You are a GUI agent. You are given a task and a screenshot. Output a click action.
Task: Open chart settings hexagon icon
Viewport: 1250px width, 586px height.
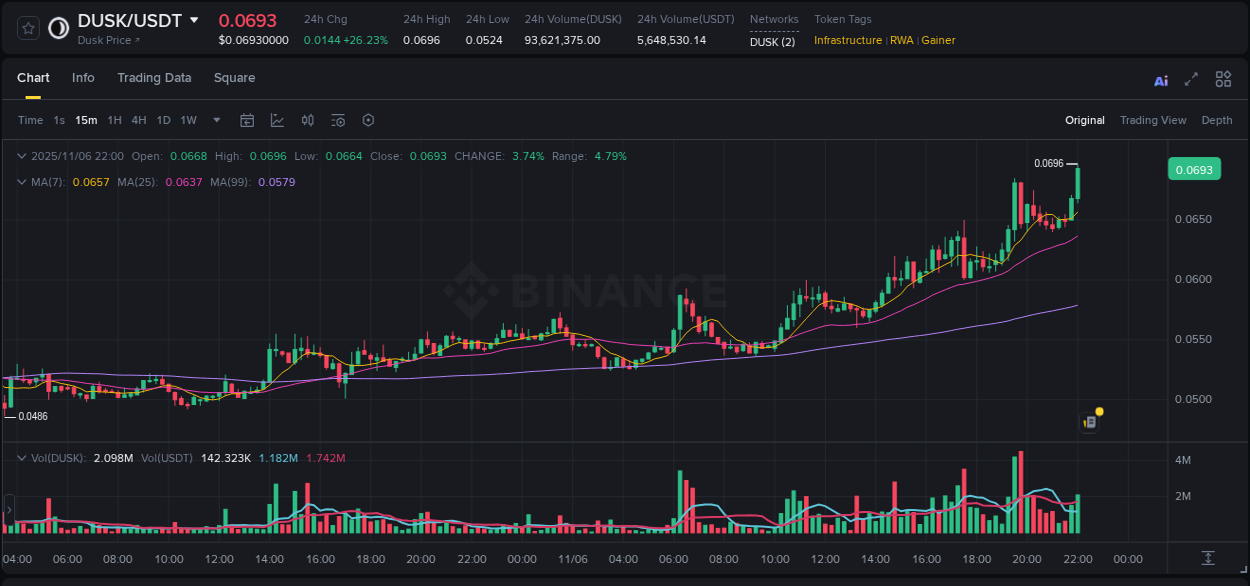click(368, 120)
